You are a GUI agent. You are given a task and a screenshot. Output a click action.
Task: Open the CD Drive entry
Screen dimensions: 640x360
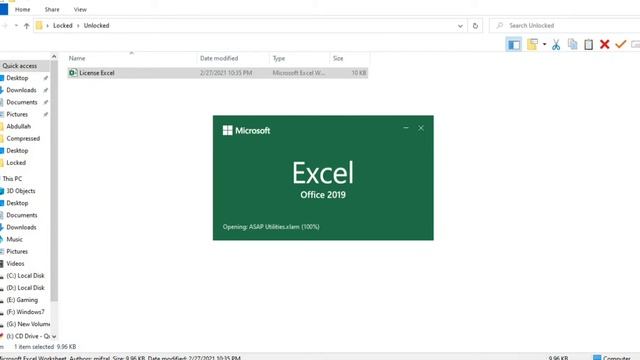tap(28, 336)
